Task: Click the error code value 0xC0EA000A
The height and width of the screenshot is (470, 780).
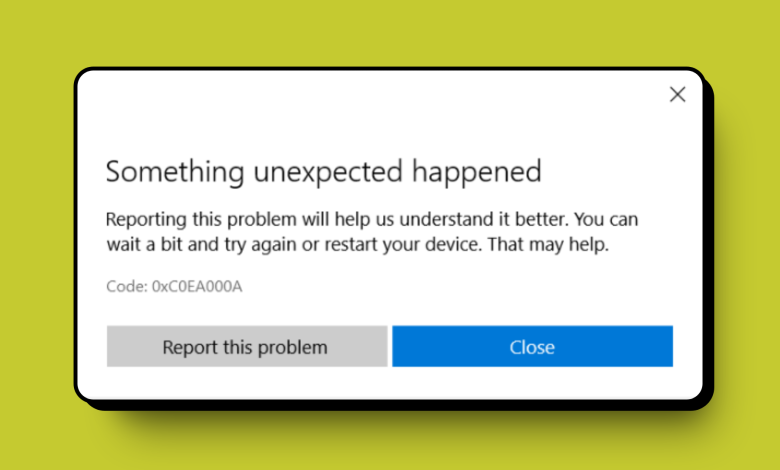Action: [197, 287]
